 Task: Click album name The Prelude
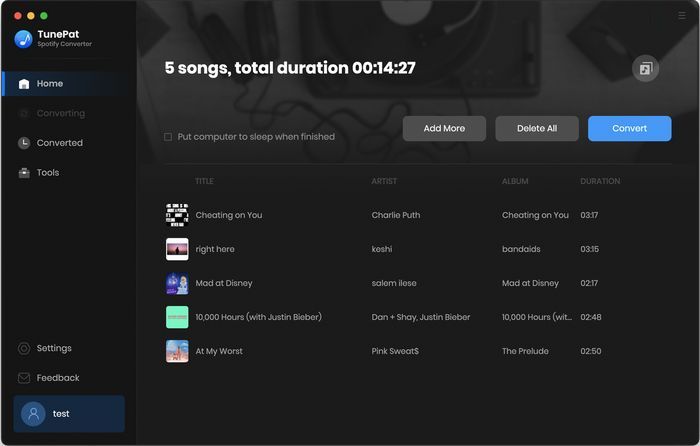(525, 351)
